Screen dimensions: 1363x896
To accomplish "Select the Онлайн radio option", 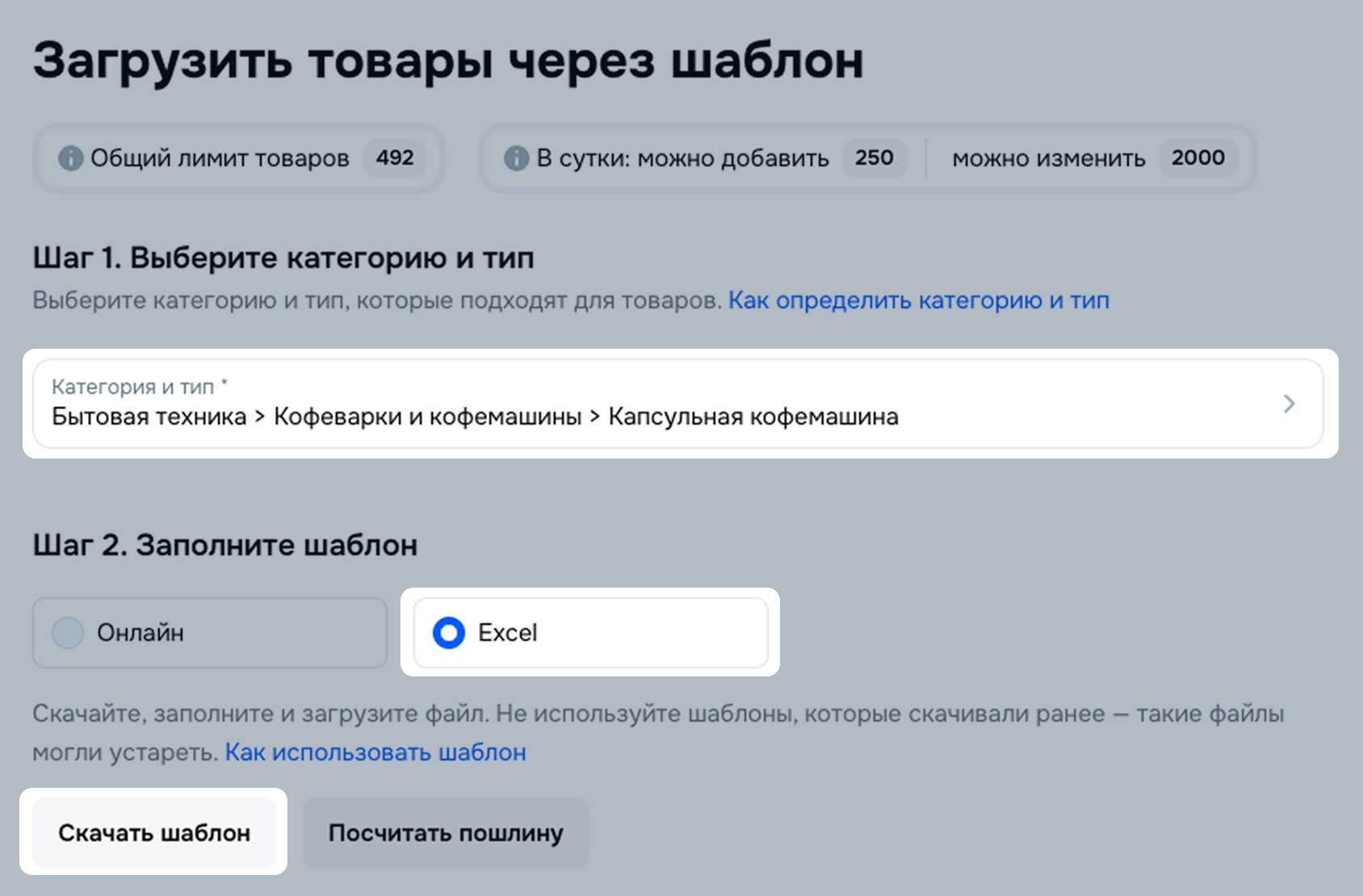I will pos(68,633).
